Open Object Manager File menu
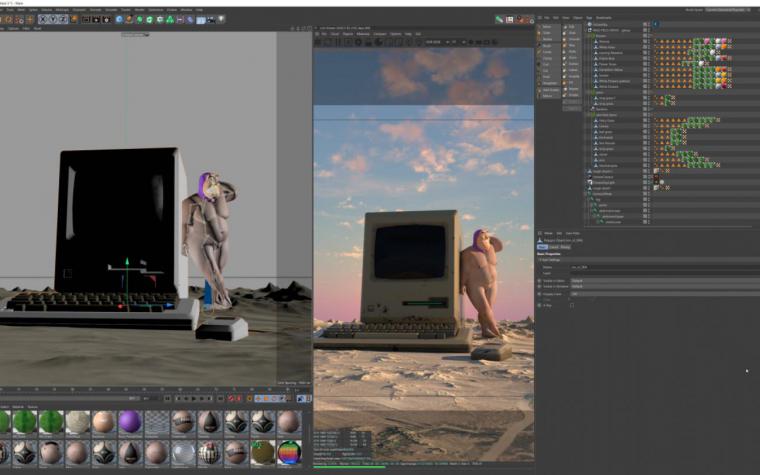This screenshot has height=475, width=760. click(x=547, y=18)
